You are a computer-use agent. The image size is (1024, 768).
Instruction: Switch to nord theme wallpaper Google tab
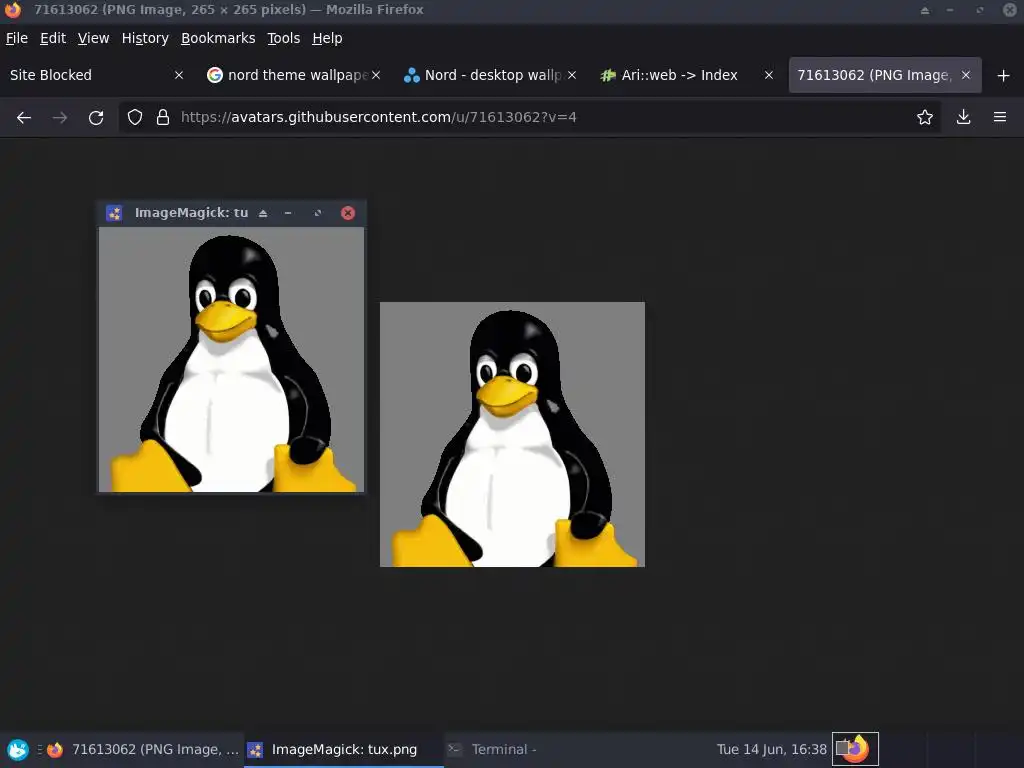tap(294, 75)
